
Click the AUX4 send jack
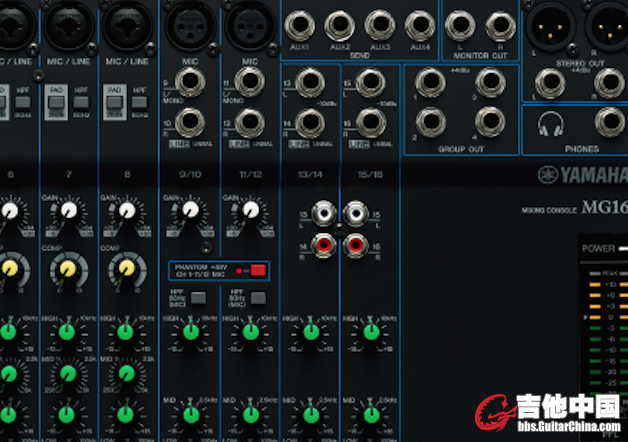pos(417,25)
